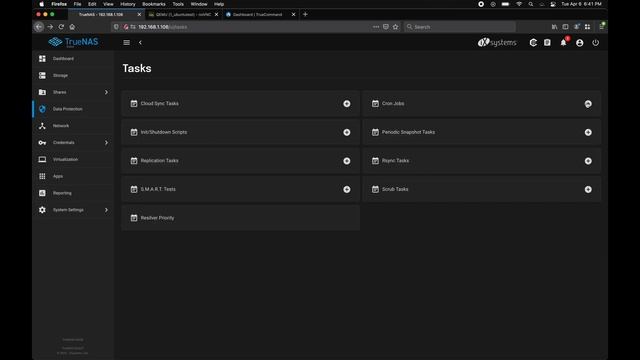
Task: Open the Cloud Sync Tasks card
Action: (x=240, y=104)
